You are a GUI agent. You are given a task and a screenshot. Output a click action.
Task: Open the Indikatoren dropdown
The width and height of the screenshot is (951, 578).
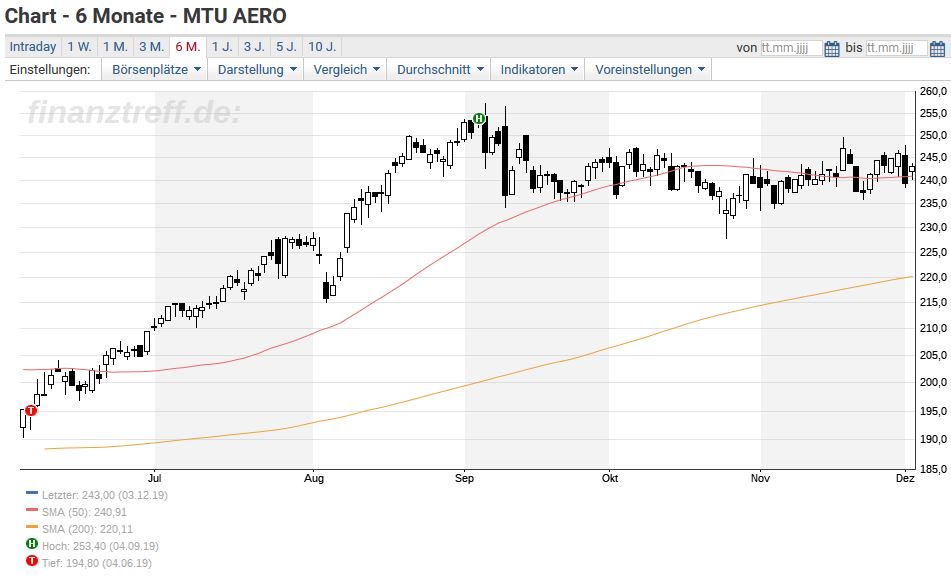pyautogui.click(x=539, y=70)
